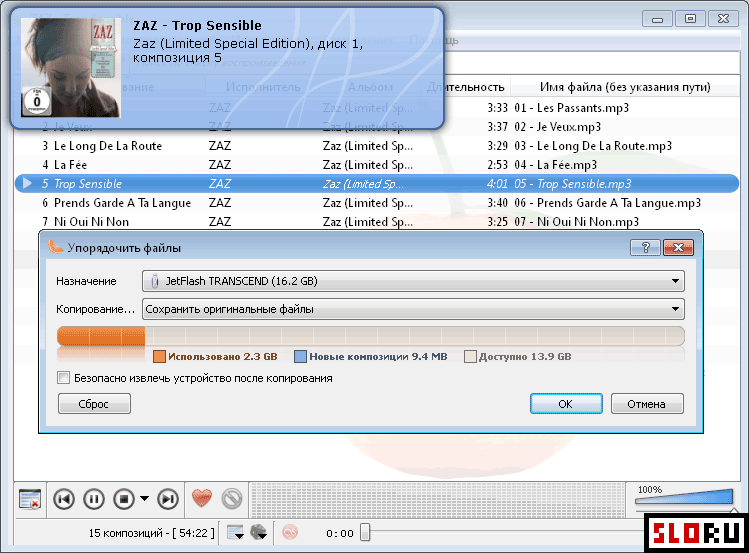The image size is (749, 553).
Task: Click the previous track button
Action: click(64, 499)
